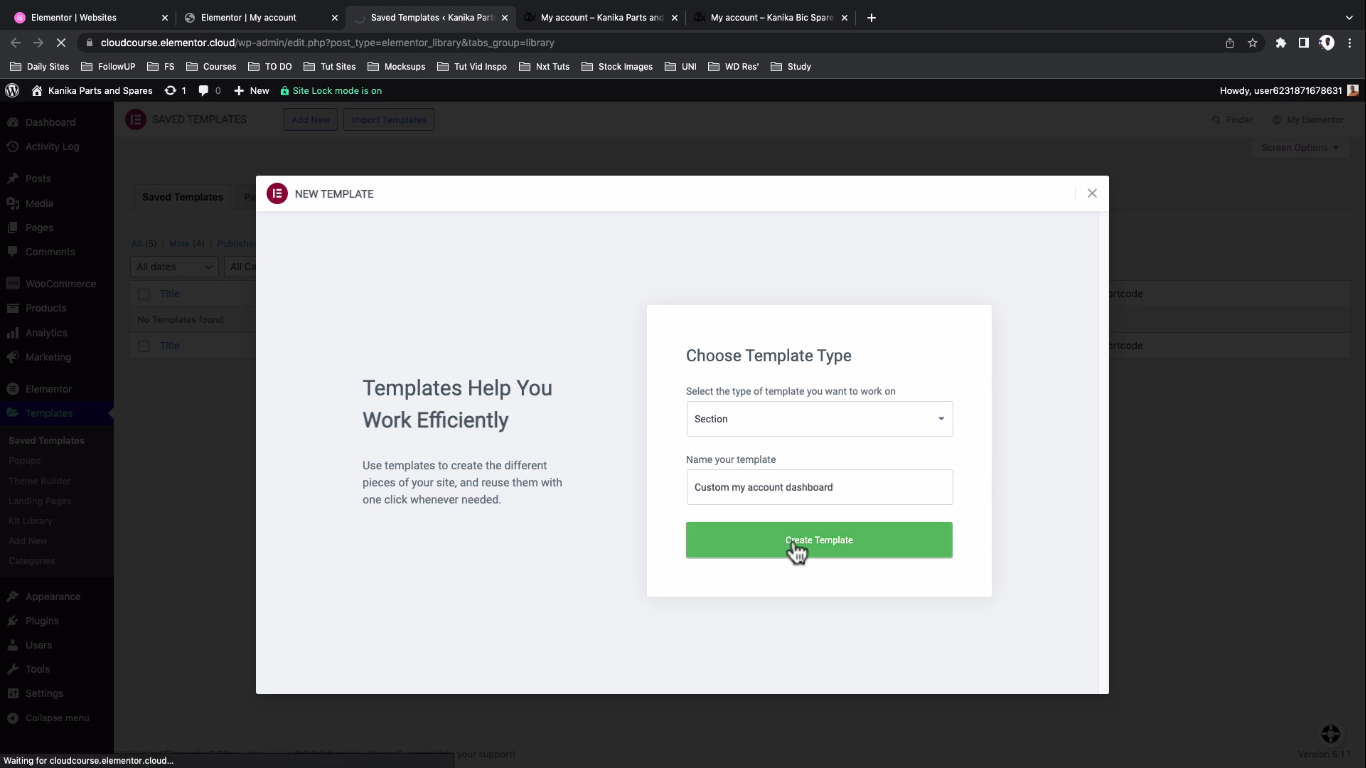This screenshot has width=1366, height=768.
Task: Click the Add New button behind dialog
Action: pos(310,119)
